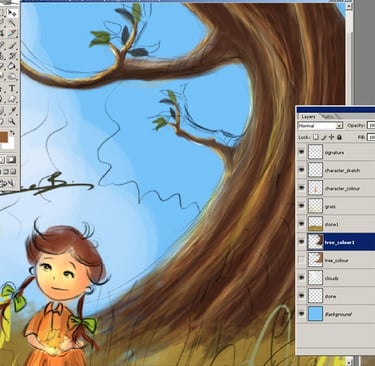Enable lock position icon
The height and width of the screenshot is (366, 375).
point(331,137)
